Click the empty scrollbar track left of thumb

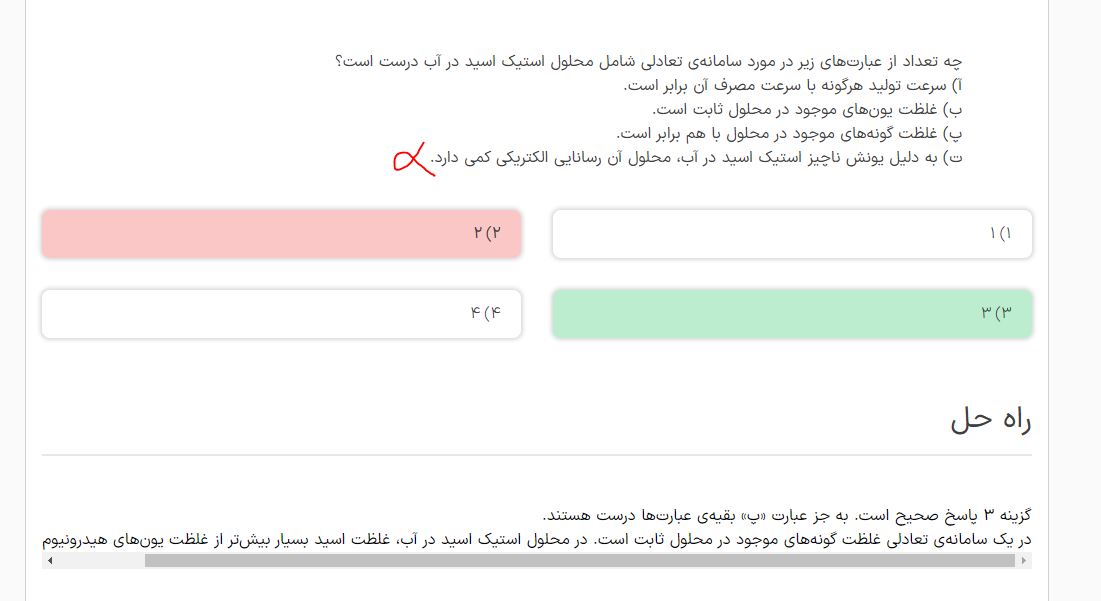(100, 561)
